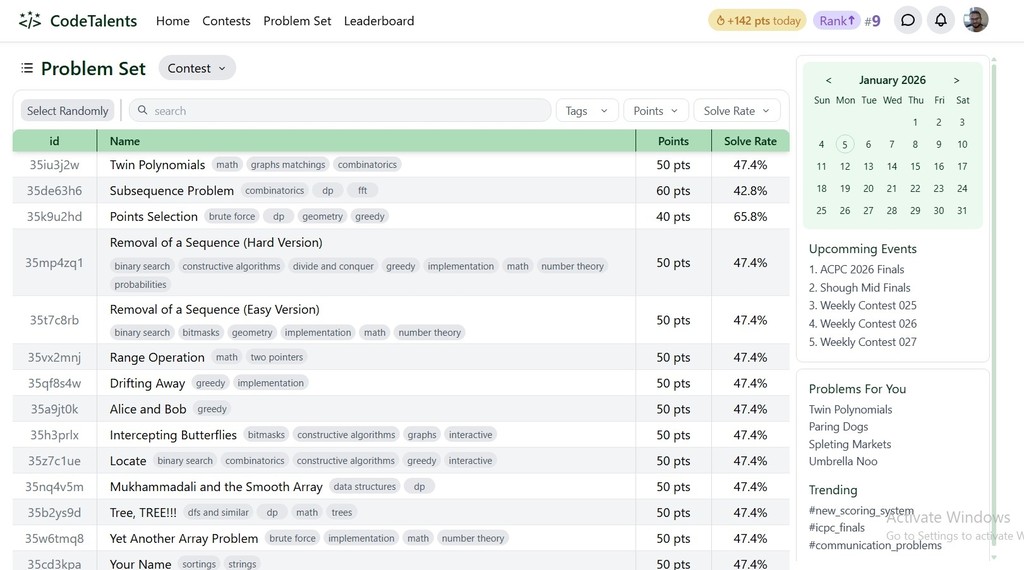Open the notifications bell
This screenshot has width=1024, height=570.
click(x=940, y=20)
